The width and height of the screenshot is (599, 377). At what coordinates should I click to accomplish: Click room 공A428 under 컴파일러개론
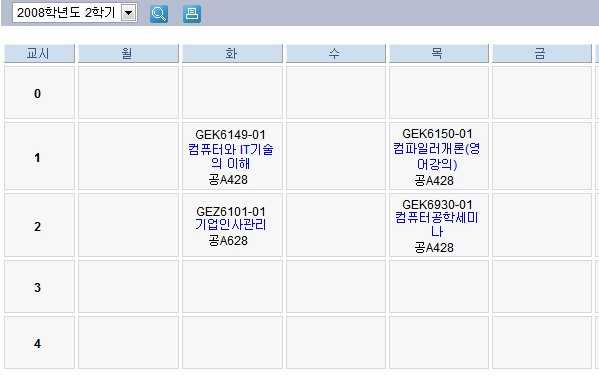click(x=434, y=180)
